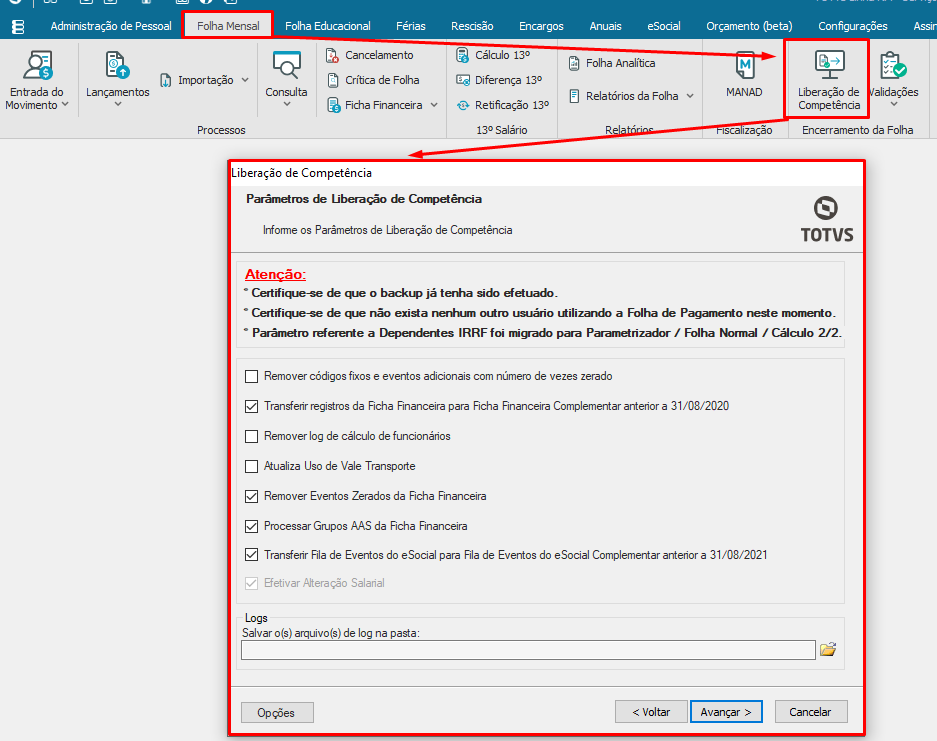The height and width of the screenshot is (741, 937).
Task: Click the Lançamentos icon
Action: [x=117, y=65]
